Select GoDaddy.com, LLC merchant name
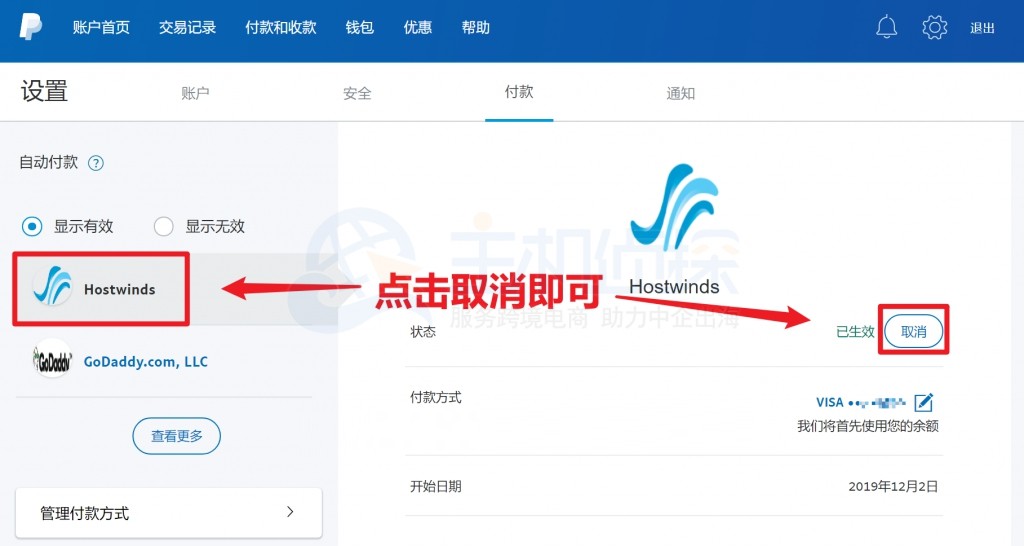This screenshot has width=1024, height=546. click(x=146, y=361)
